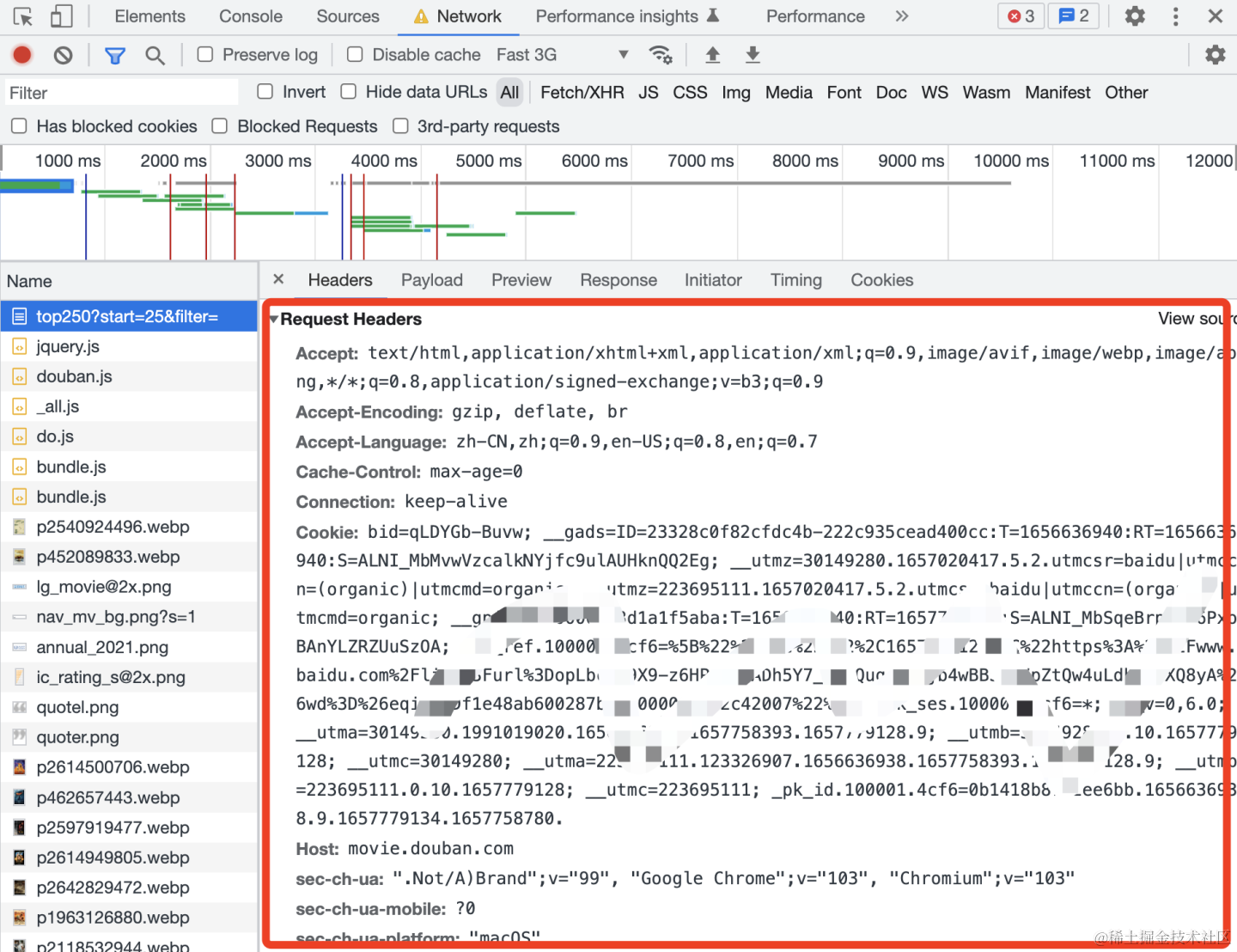Filter requests by CSS type
This screenshot has width=1237, height=952.
point(690,92)
